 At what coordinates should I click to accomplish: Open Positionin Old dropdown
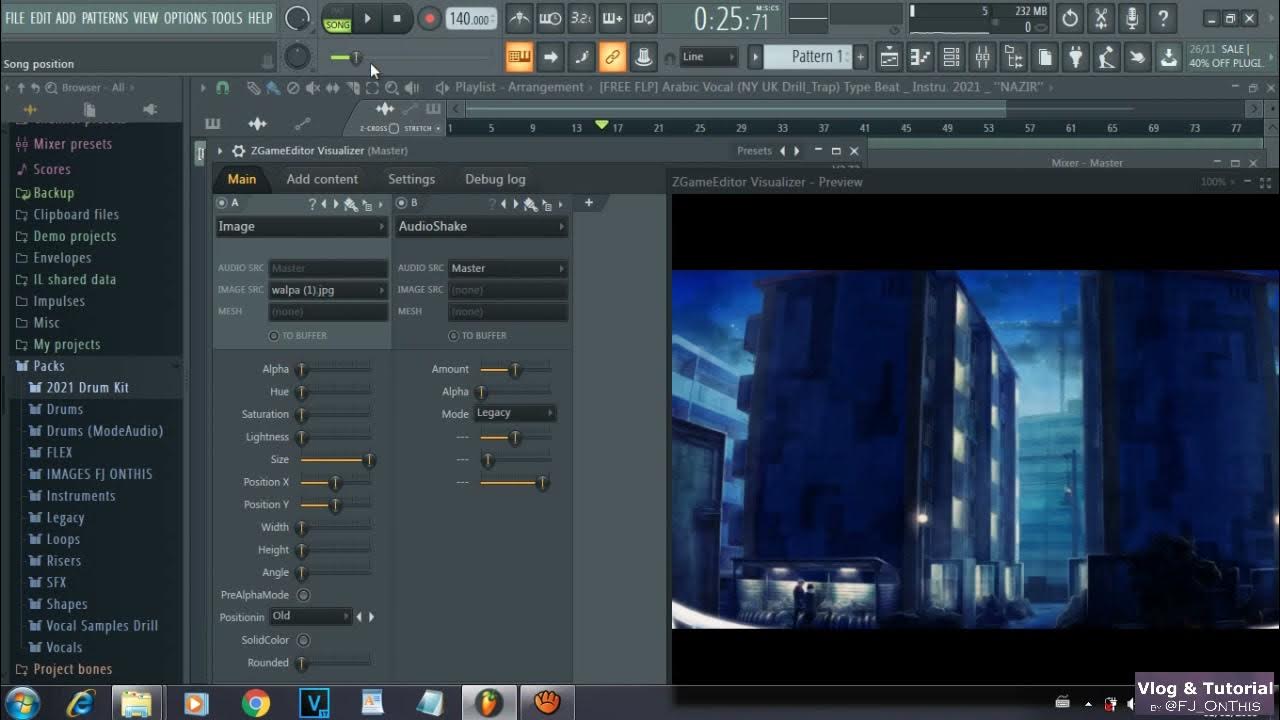tap(311, 617)
